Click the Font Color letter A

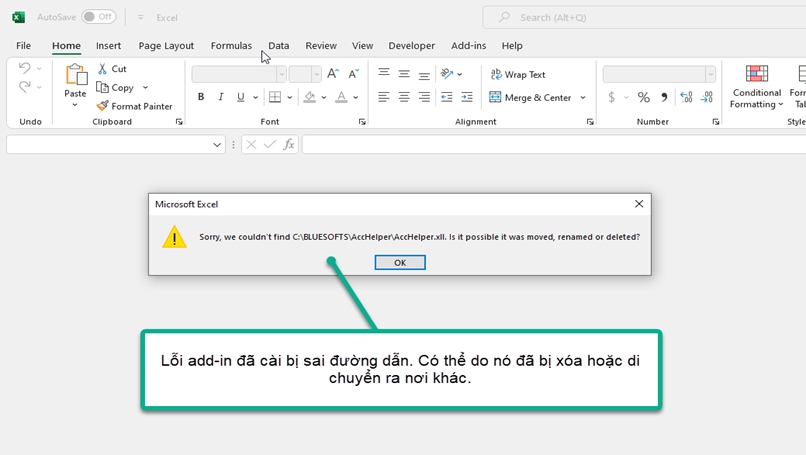pyautogui.click(x=341, y=97)
